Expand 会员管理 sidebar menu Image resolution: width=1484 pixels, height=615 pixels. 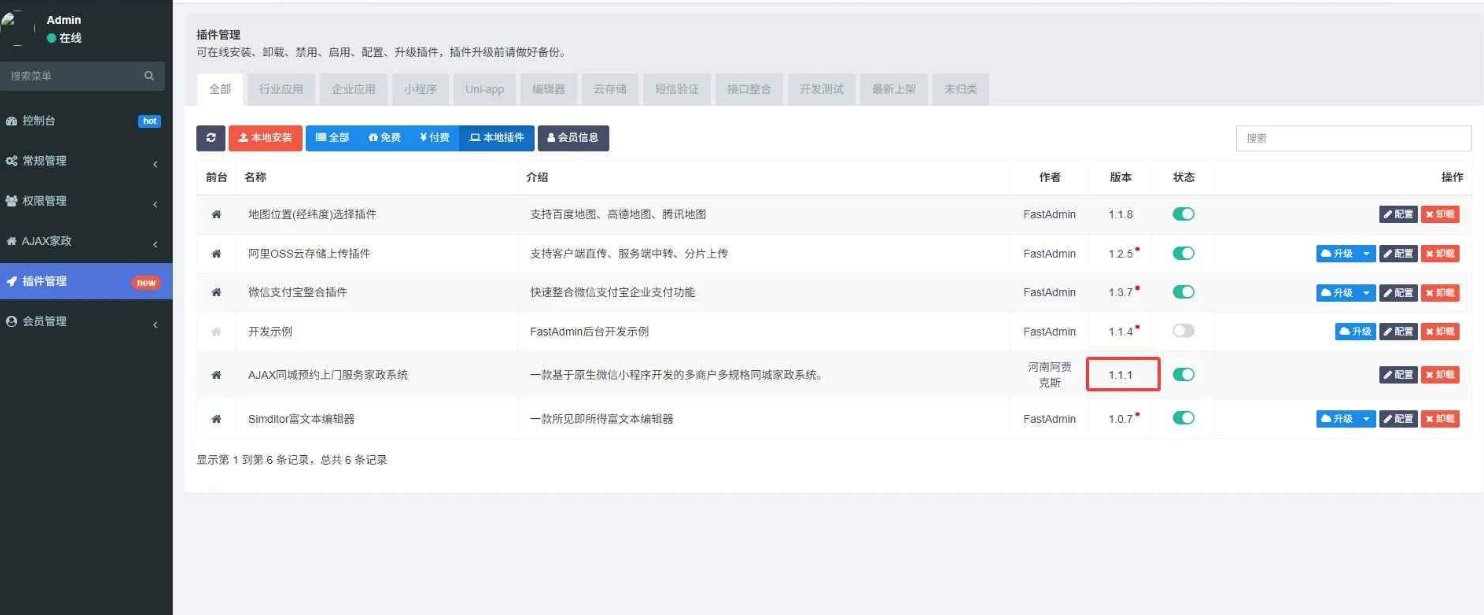(x=86, y=321)
